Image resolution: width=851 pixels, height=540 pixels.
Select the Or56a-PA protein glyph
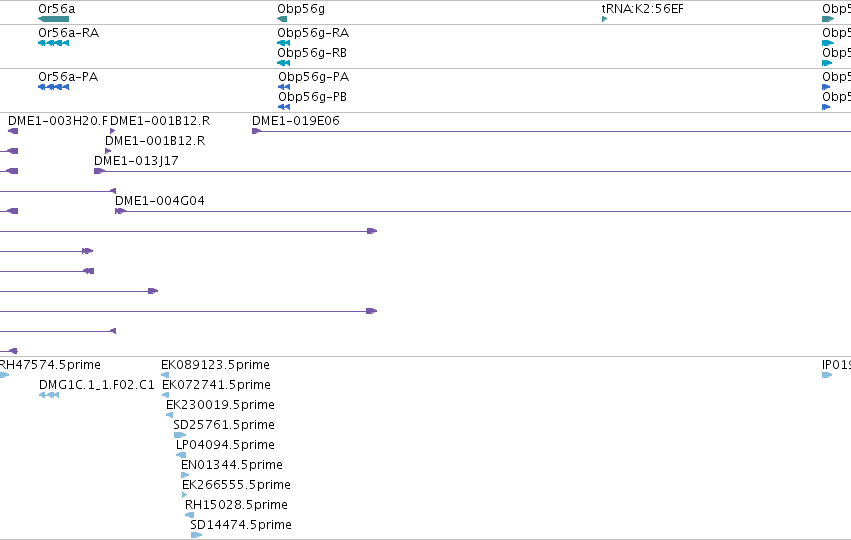(x=54, y=87)
